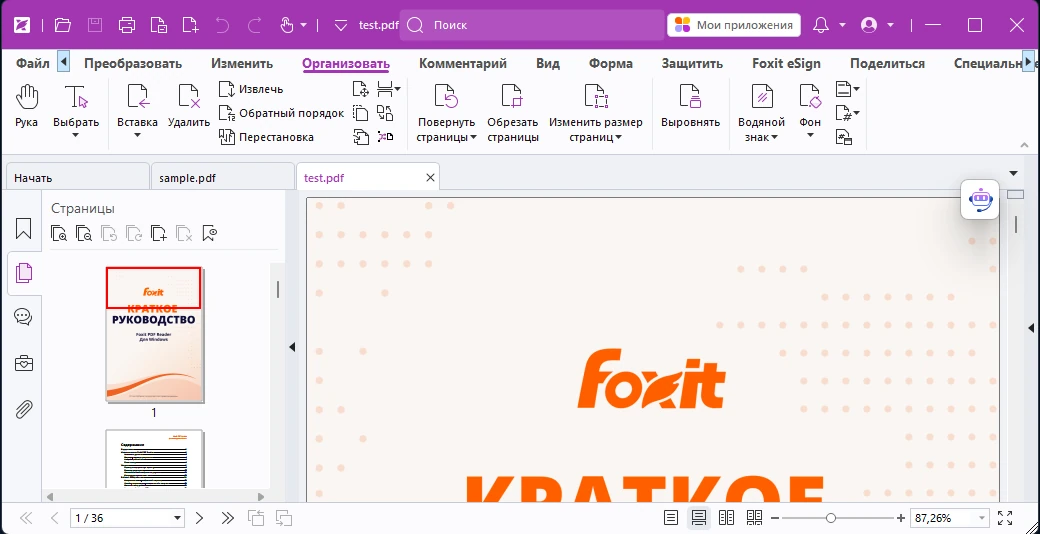Open the zoom percentage dropdown
This screenshot has width=1040, height=534.
[982, 518]
